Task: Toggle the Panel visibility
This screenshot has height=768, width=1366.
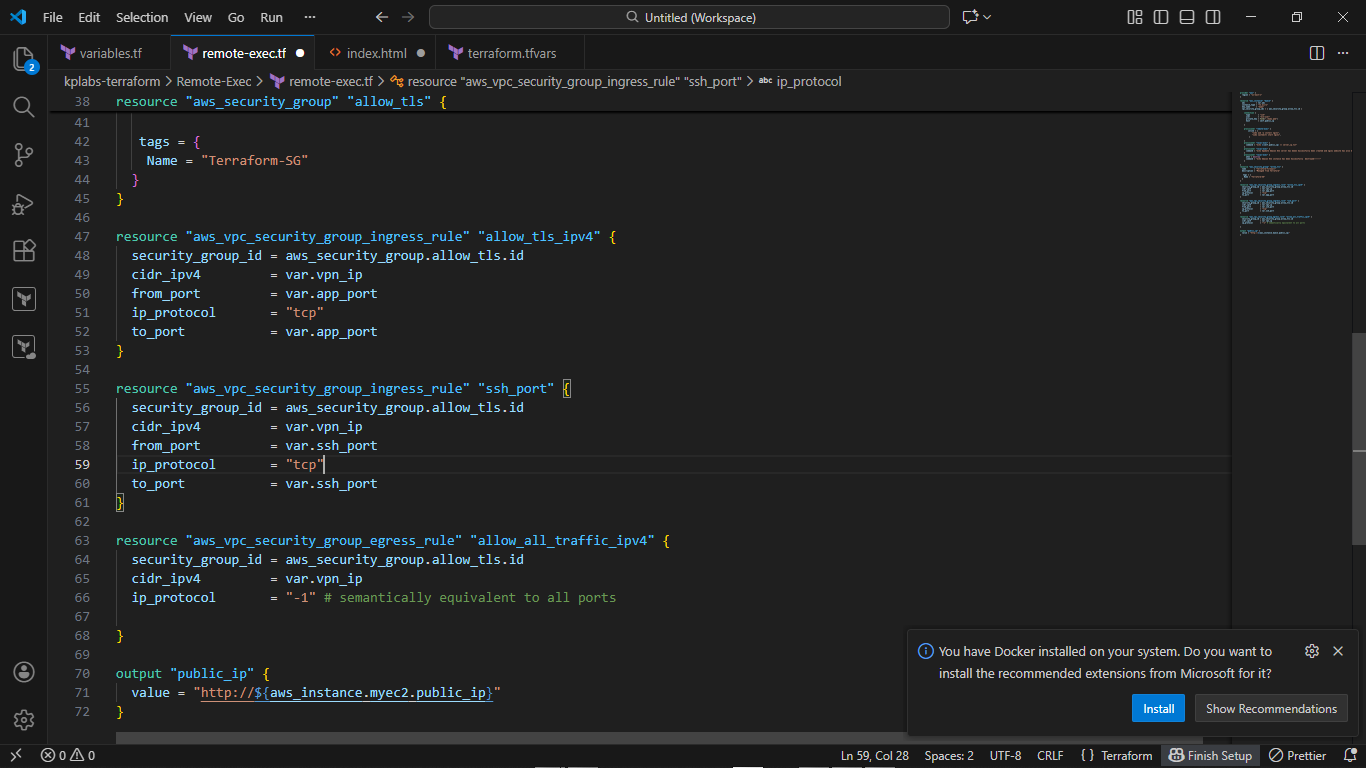Action: (x=1186, y=17)
